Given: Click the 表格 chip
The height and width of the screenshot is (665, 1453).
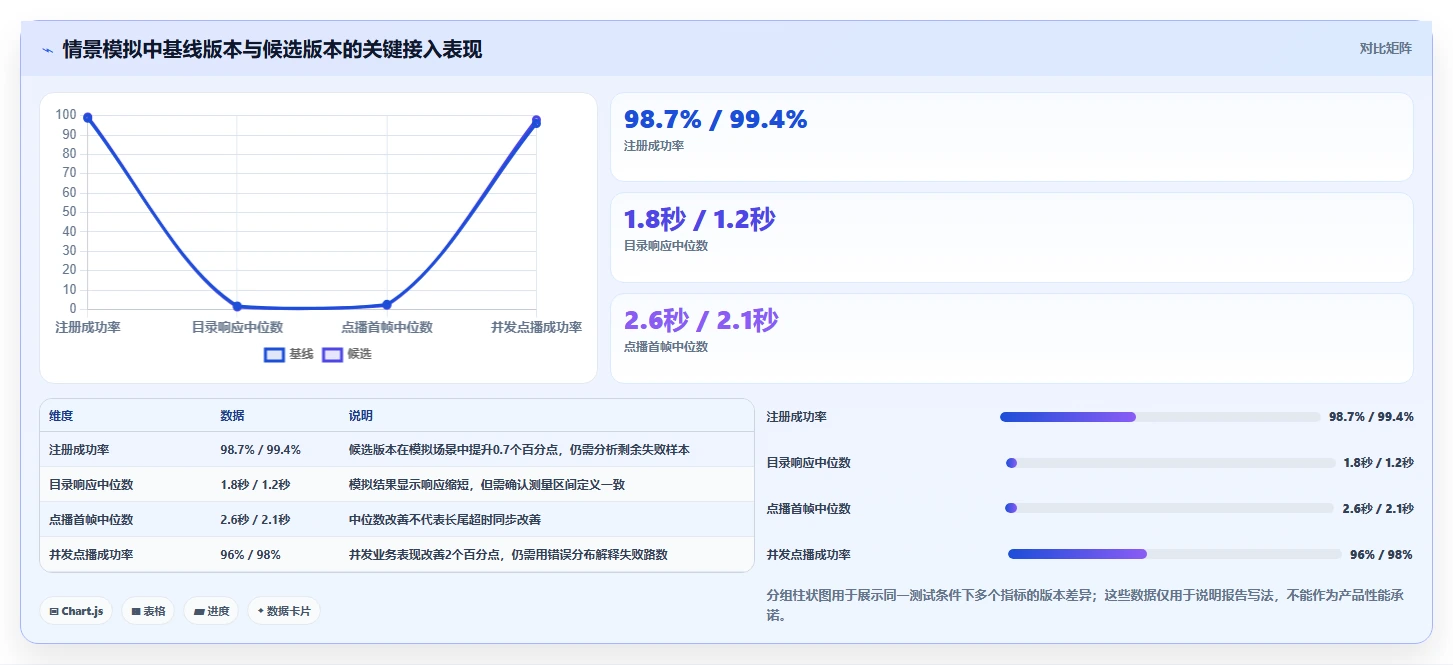Looking at the screenshot, I should tap(148, 611).
